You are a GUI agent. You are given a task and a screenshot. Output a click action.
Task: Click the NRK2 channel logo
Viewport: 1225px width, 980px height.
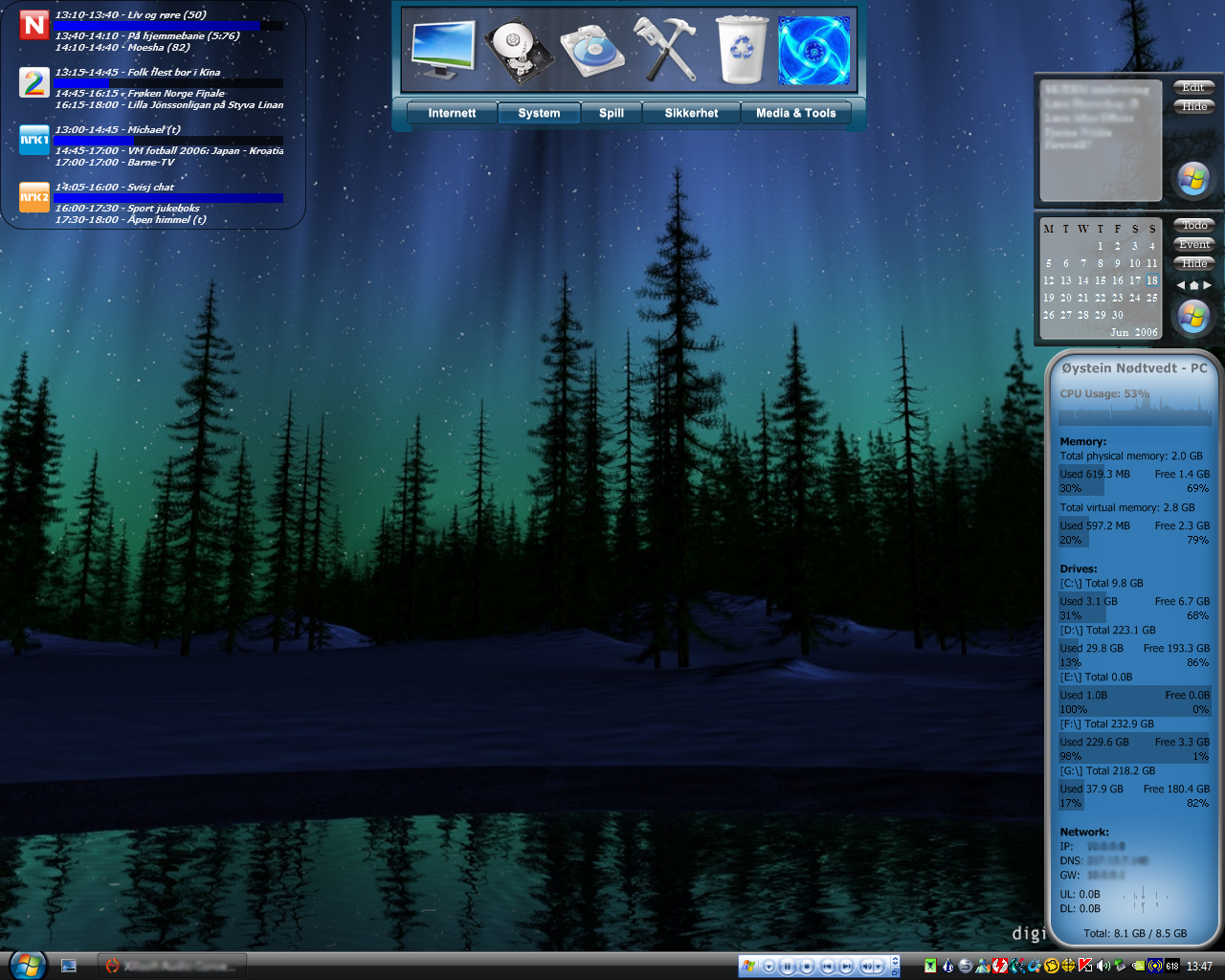[x=34, y=197]
